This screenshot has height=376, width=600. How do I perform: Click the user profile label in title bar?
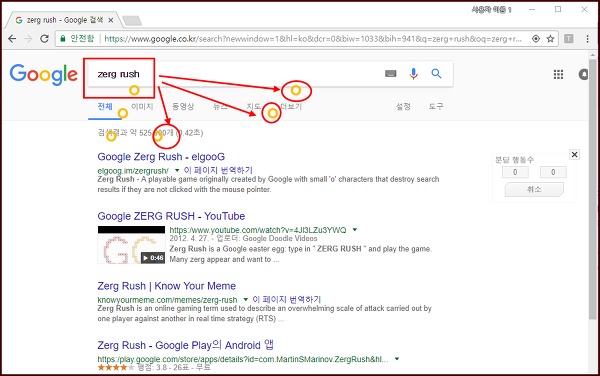[x=491, y=10]
